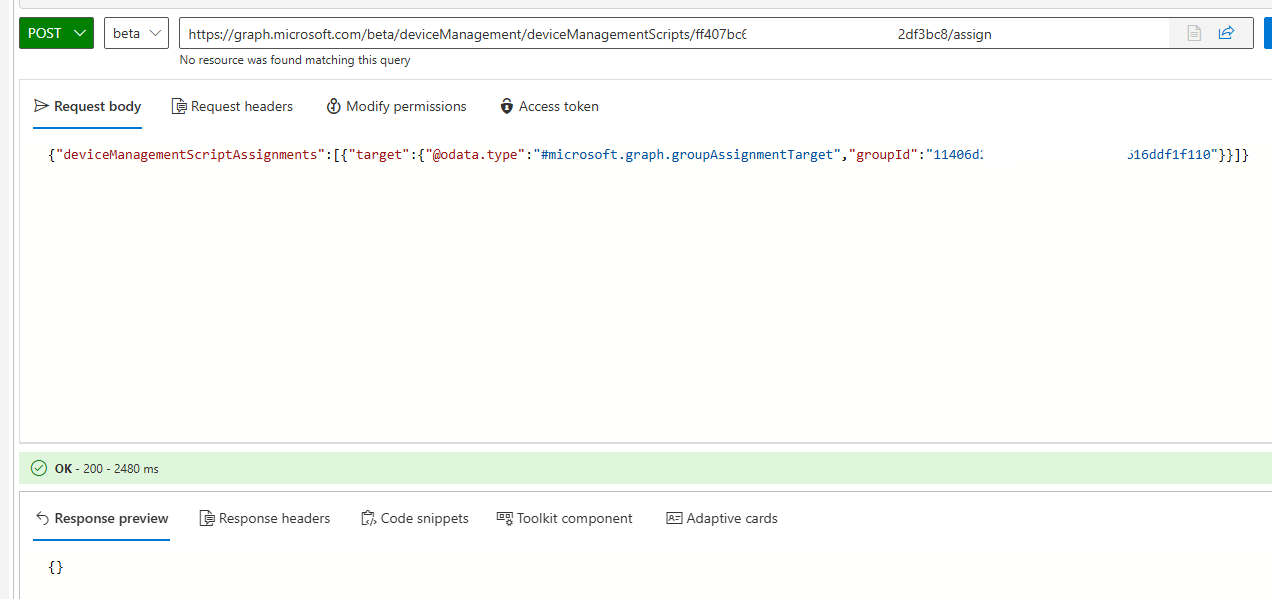Copy the request URL
The width and height of the screenshot is (1272, 599).
[1193, 32]
